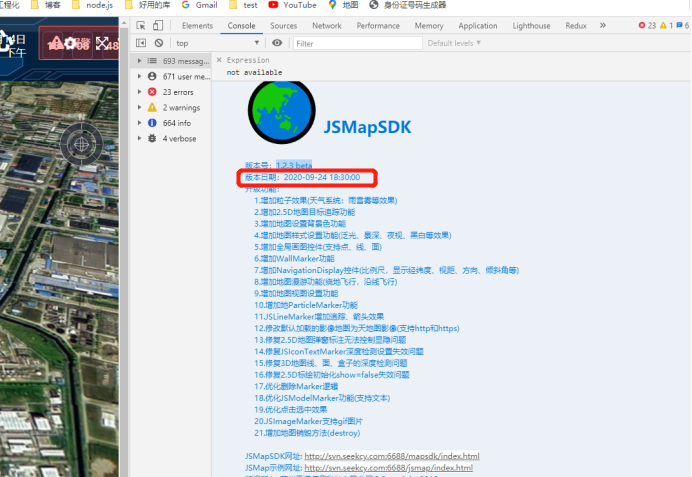Switch to the Redux tab
The height and width of the screenshot is (477, 692).
[x=576, y=26]
